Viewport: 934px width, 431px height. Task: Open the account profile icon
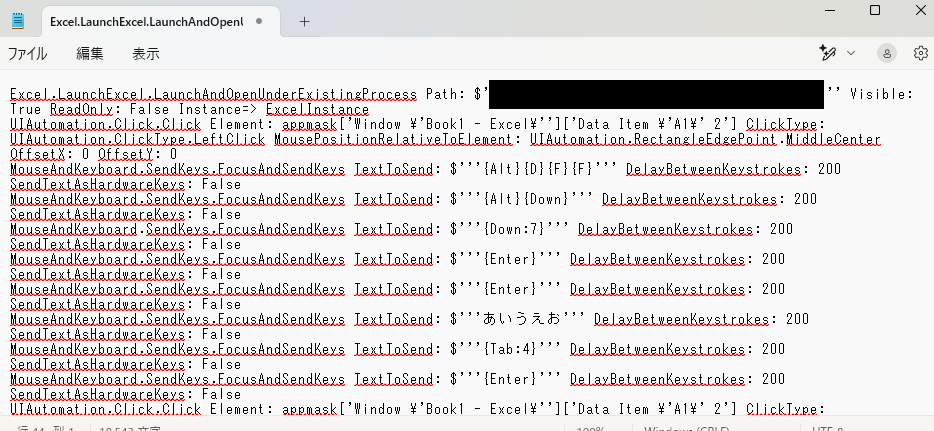tap(886, 53)
